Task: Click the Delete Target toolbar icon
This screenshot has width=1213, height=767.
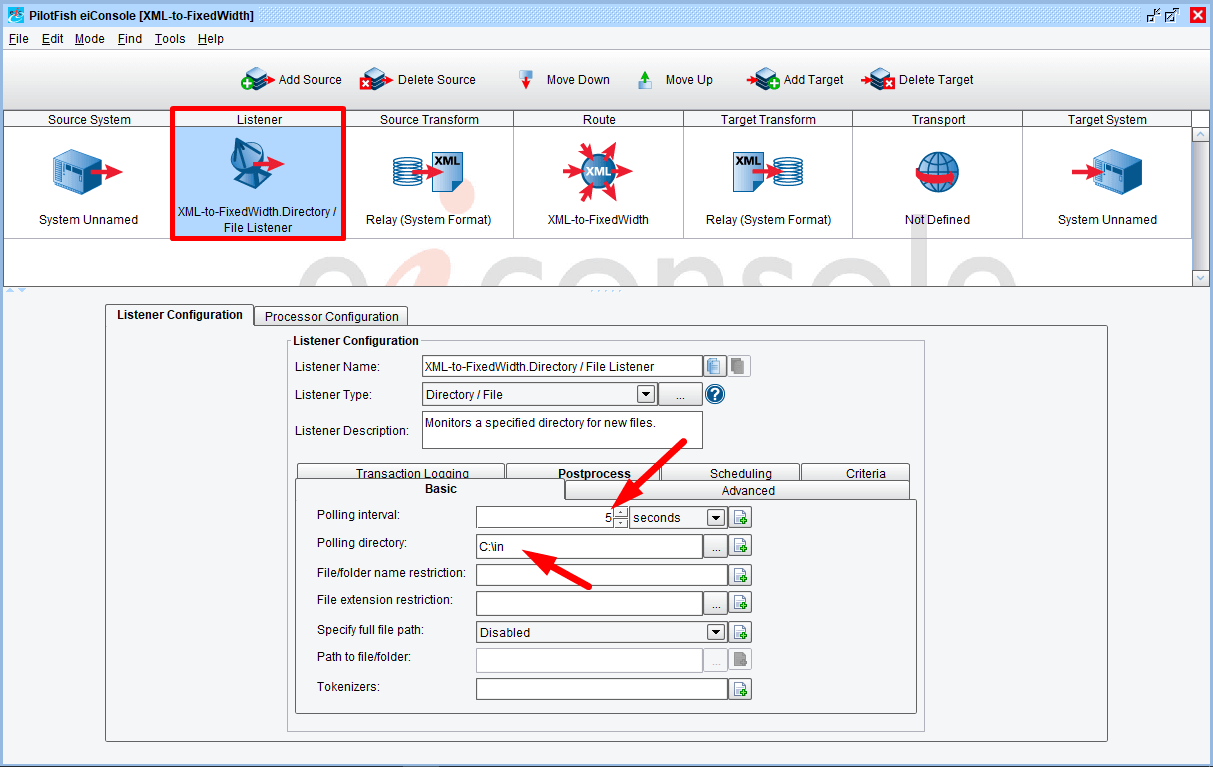Action: tap(878, 80)
